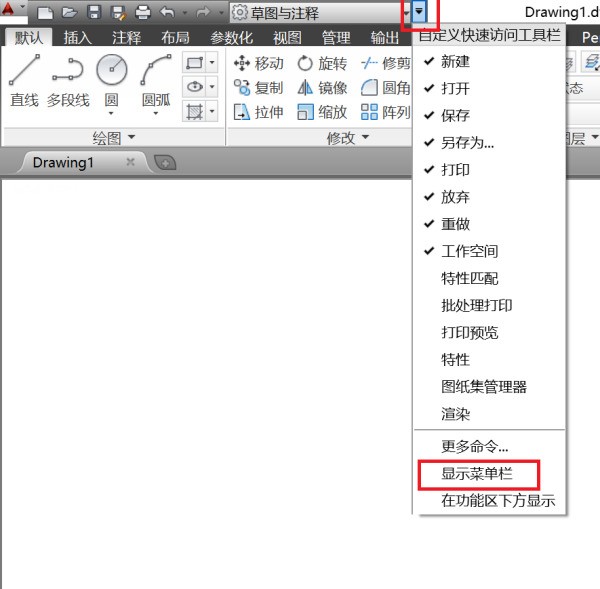Select the 圆角 (Fillet) tool
This screenshot has height=589, width=600.
pyautogui.click(x=386, y=88)
